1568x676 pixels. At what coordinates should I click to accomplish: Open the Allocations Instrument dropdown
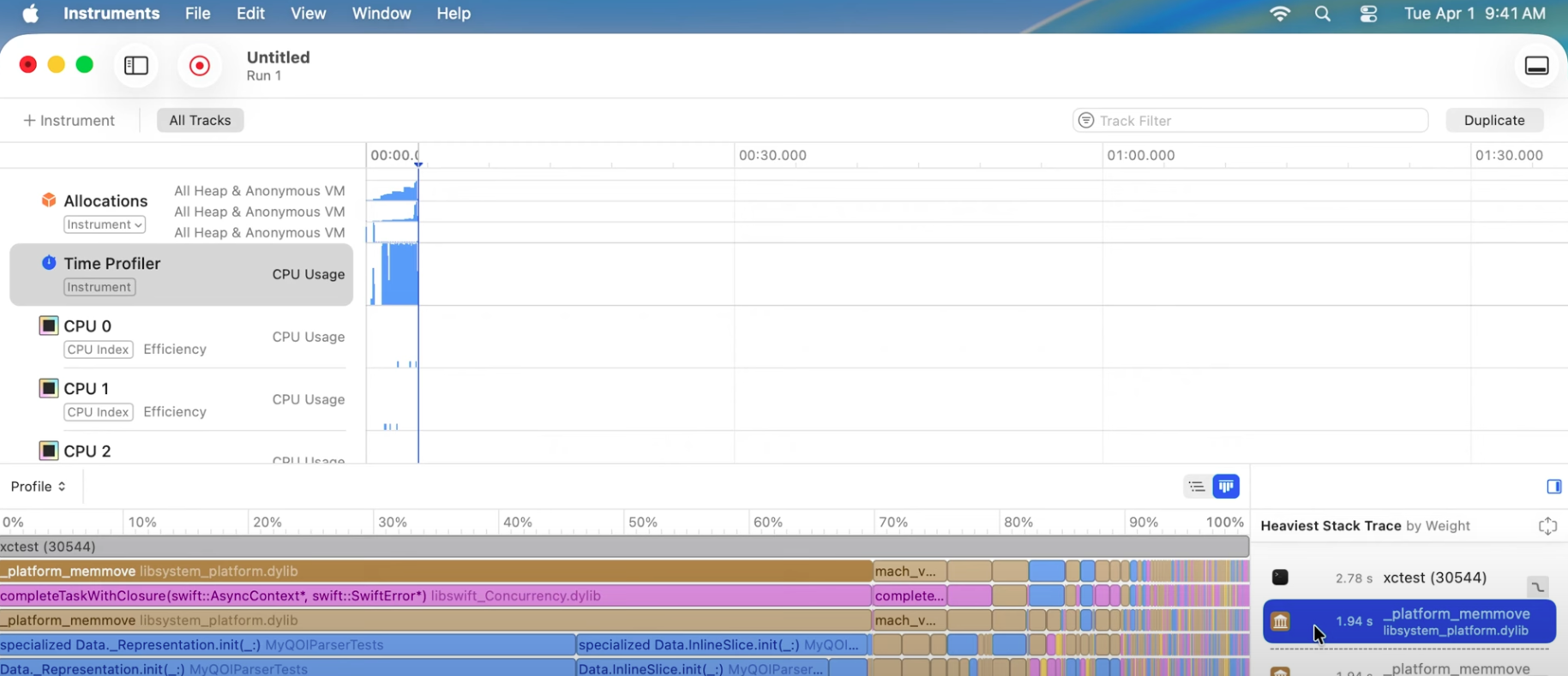point(105,224)
